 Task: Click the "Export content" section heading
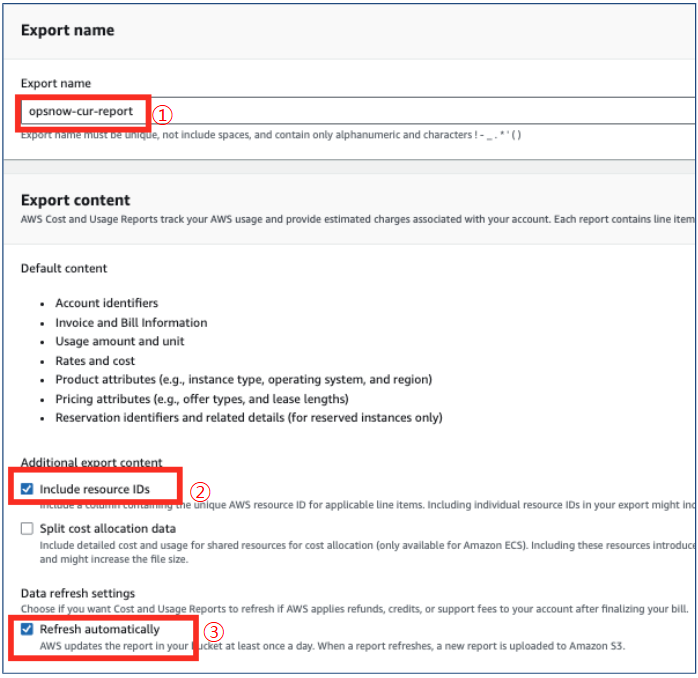pos(75,200)
